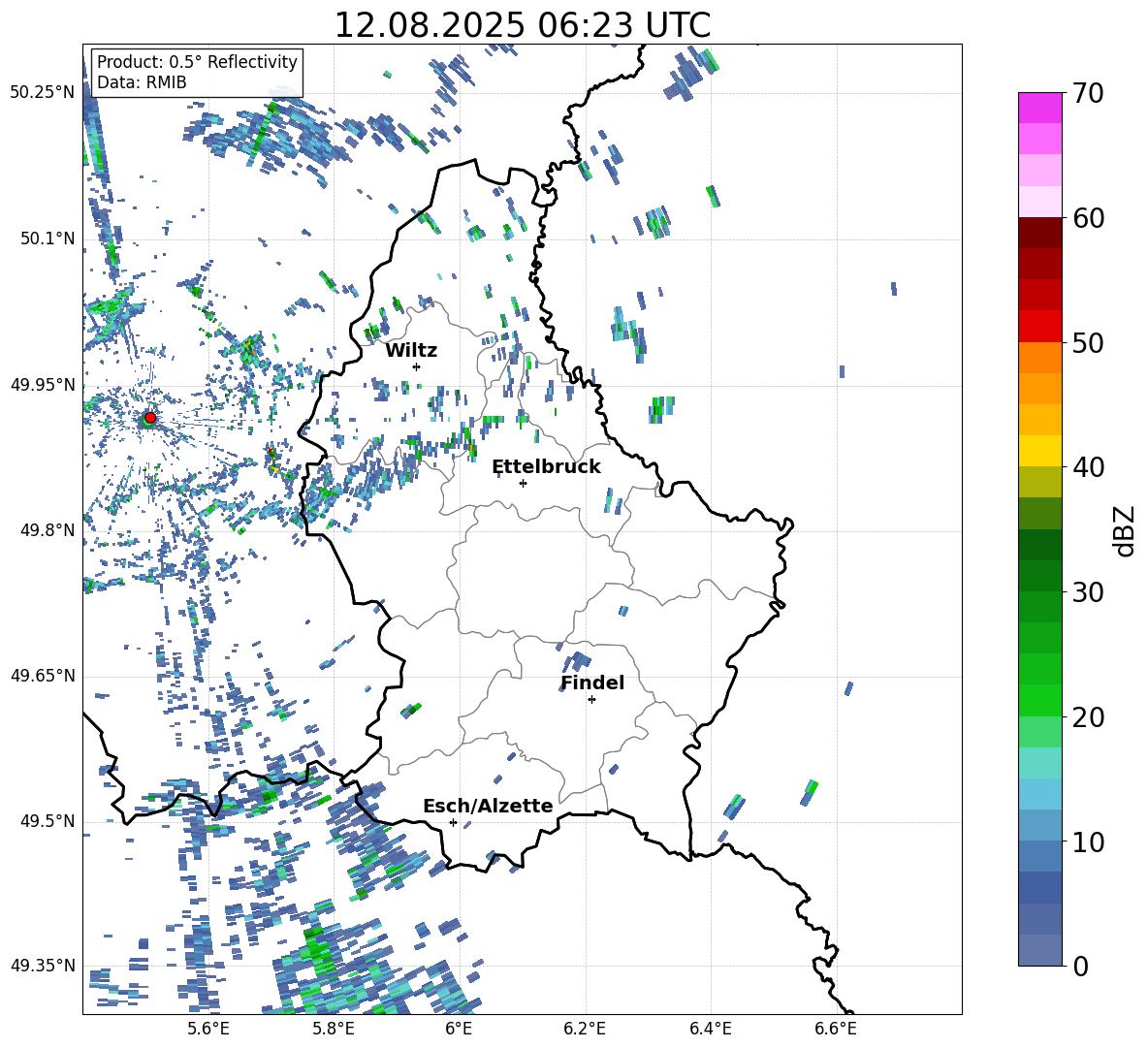Click the Ettelbruck city label
The width and height of the screenshot is (1148, 1048).
(x=546, y=467)
